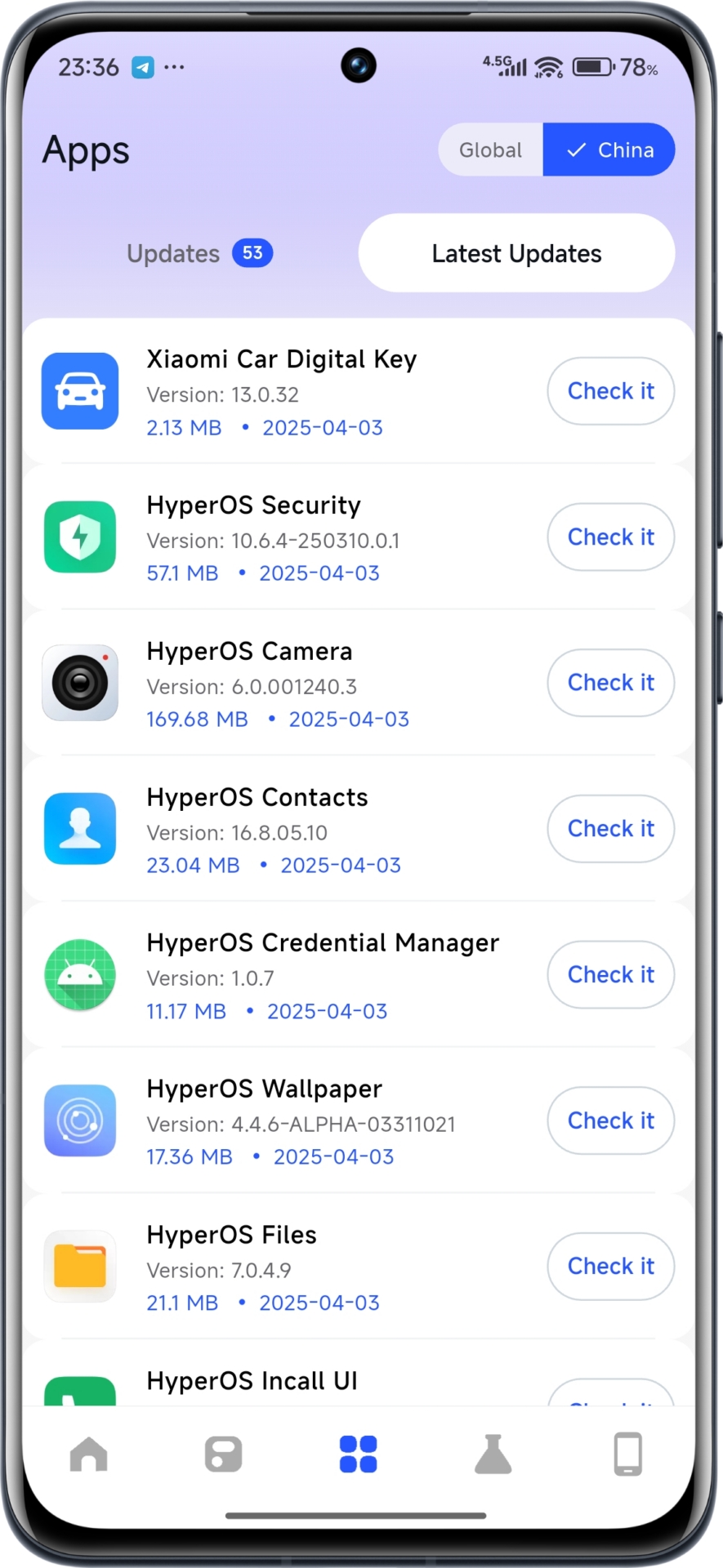Open the Home tab in bottom navigation
The height and width of the screenshot is (1568, 723).
(89, 1454)
